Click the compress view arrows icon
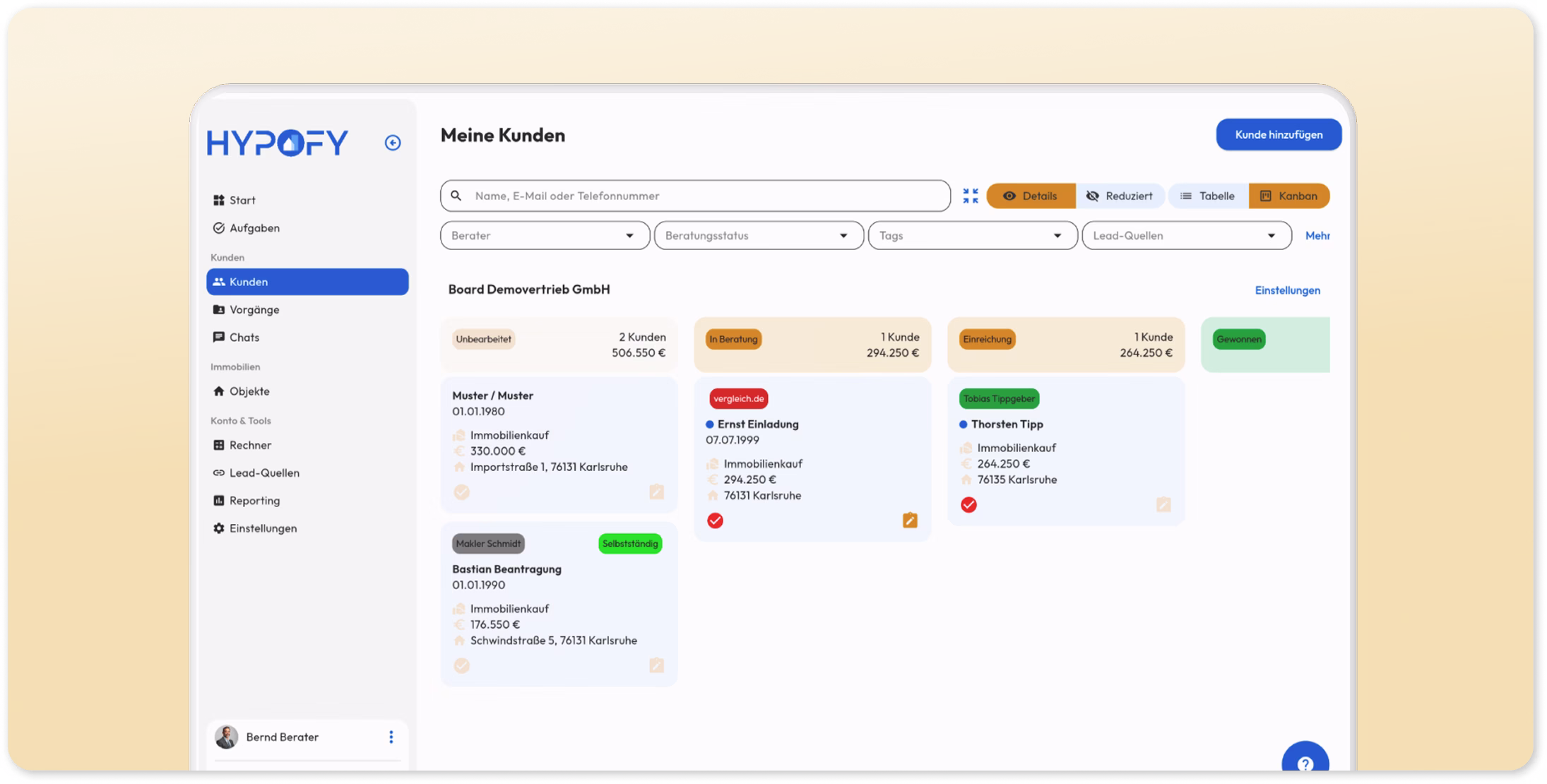This screenshot has height=784, width=1547. tap(971, 196)
